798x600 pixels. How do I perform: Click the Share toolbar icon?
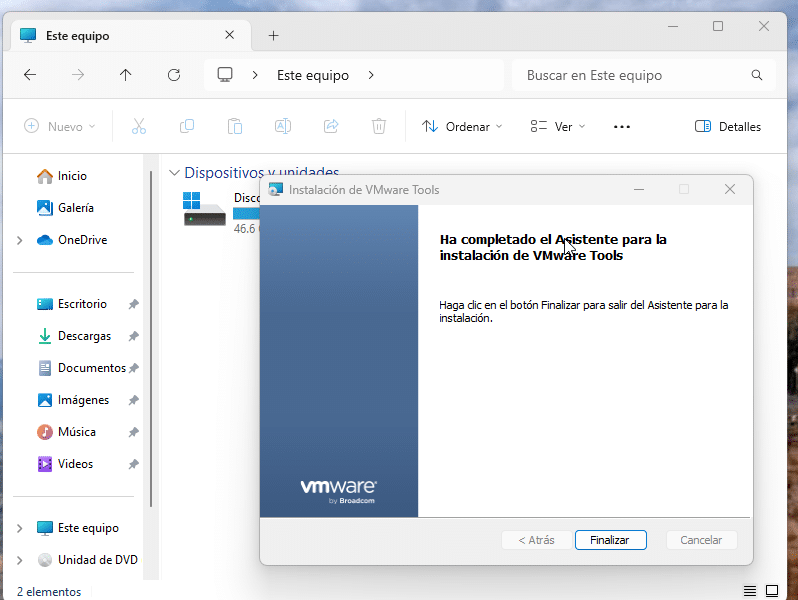pos(331,126)
